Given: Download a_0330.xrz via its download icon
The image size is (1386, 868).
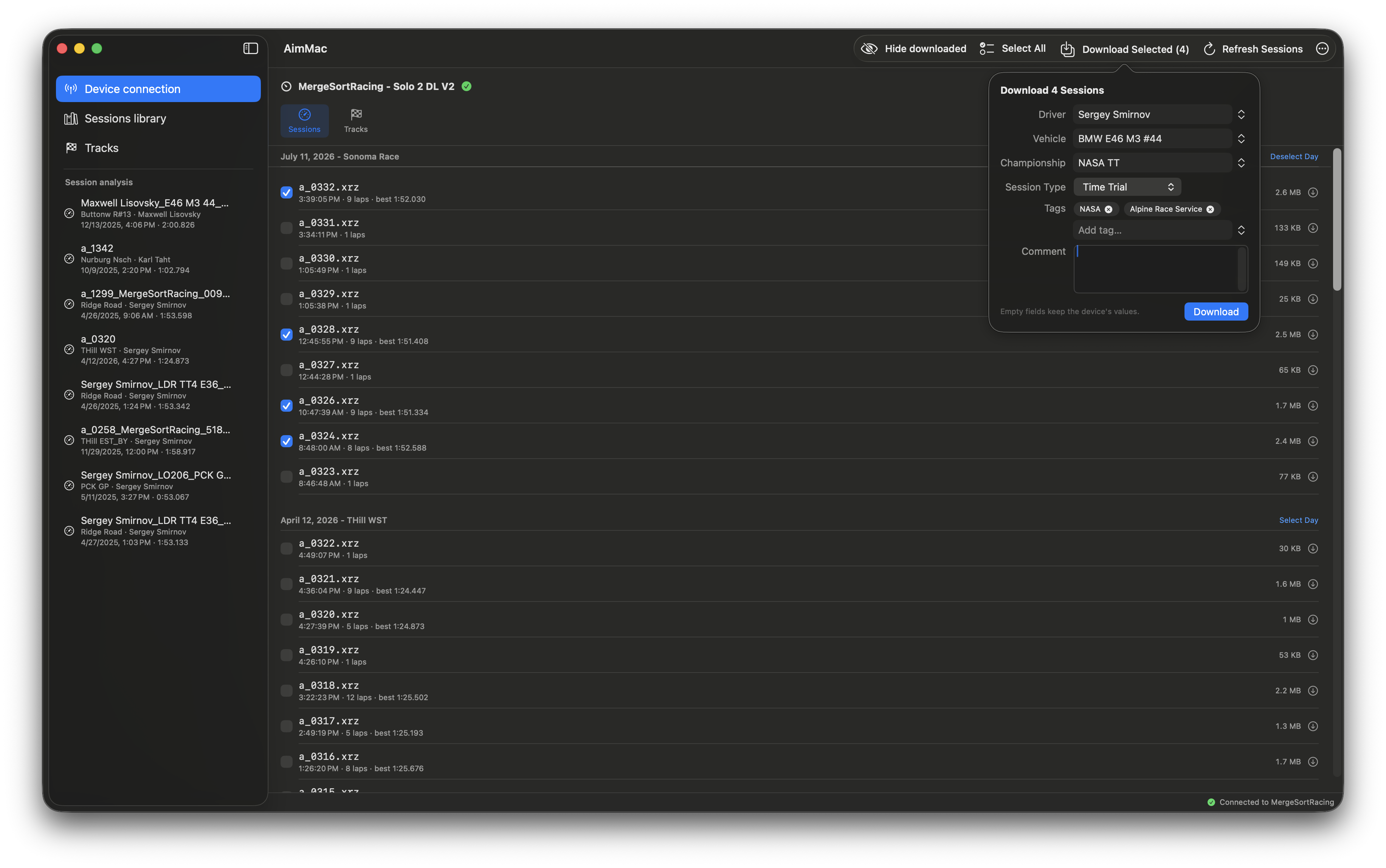Looking at the screenshot, I should point(1313,263).
